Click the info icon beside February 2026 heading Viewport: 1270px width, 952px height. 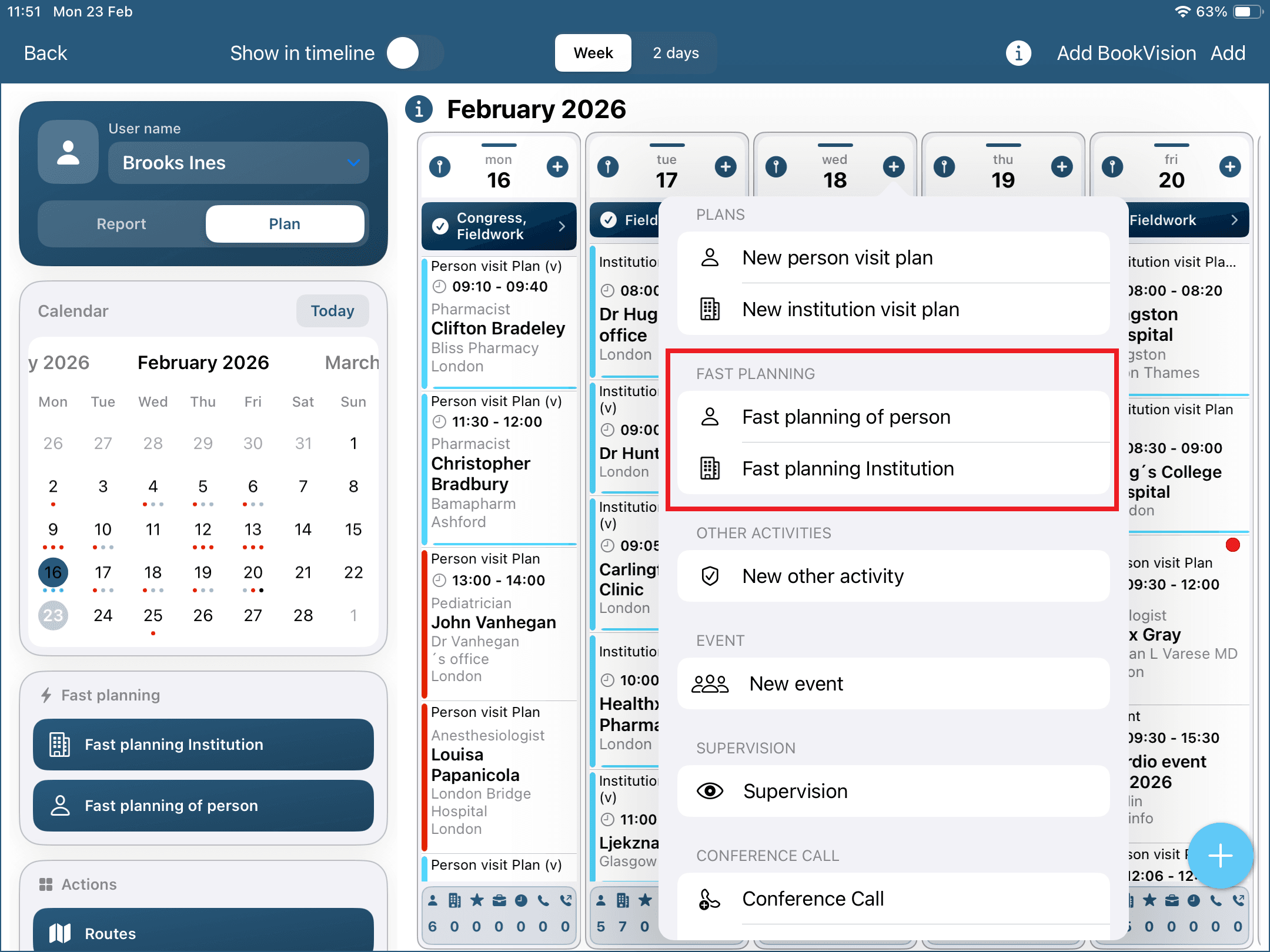click(419, 109)
